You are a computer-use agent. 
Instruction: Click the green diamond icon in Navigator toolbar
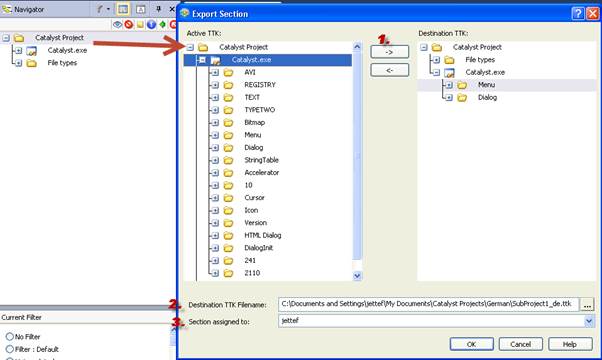click(162, 25)
